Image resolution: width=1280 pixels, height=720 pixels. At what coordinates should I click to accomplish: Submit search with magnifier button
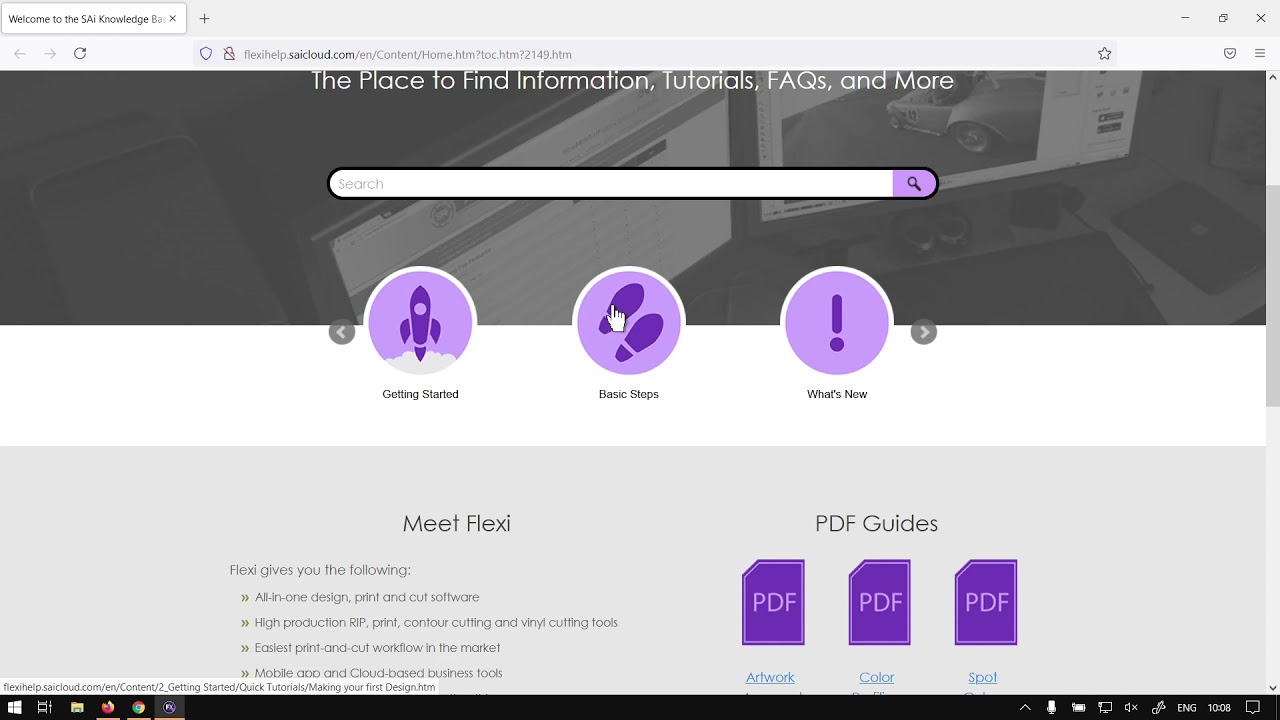click(x=914, y=184)
